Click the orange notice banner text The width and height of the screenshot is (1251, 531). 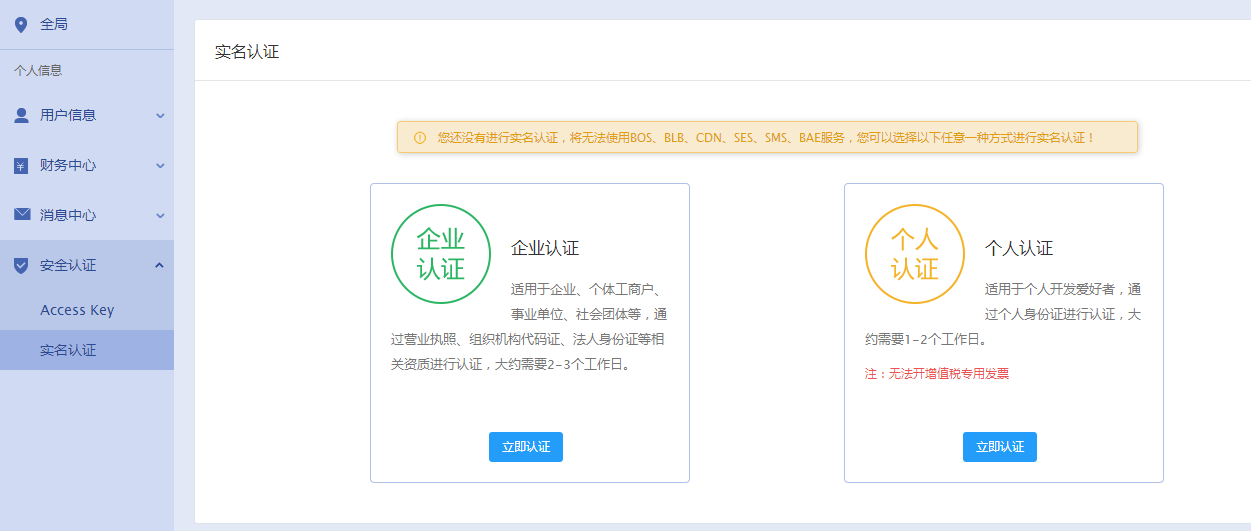(766, 138)
